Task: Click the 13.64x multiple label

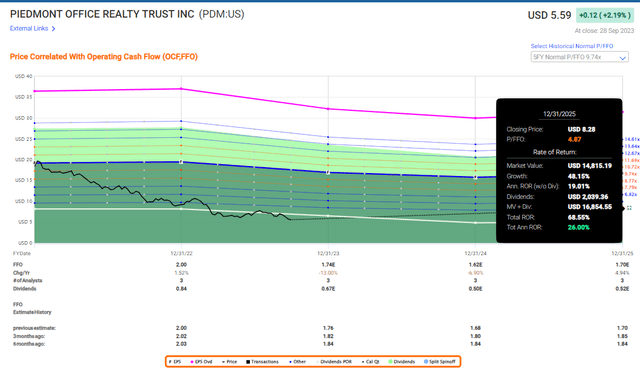Action: click(x=632, y=146)
